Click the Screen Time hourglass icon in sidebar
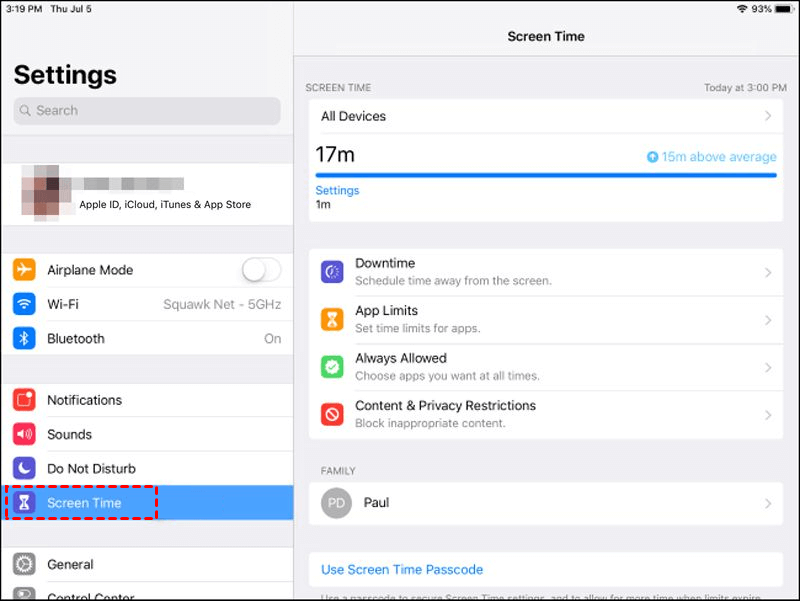 (24, 503)
